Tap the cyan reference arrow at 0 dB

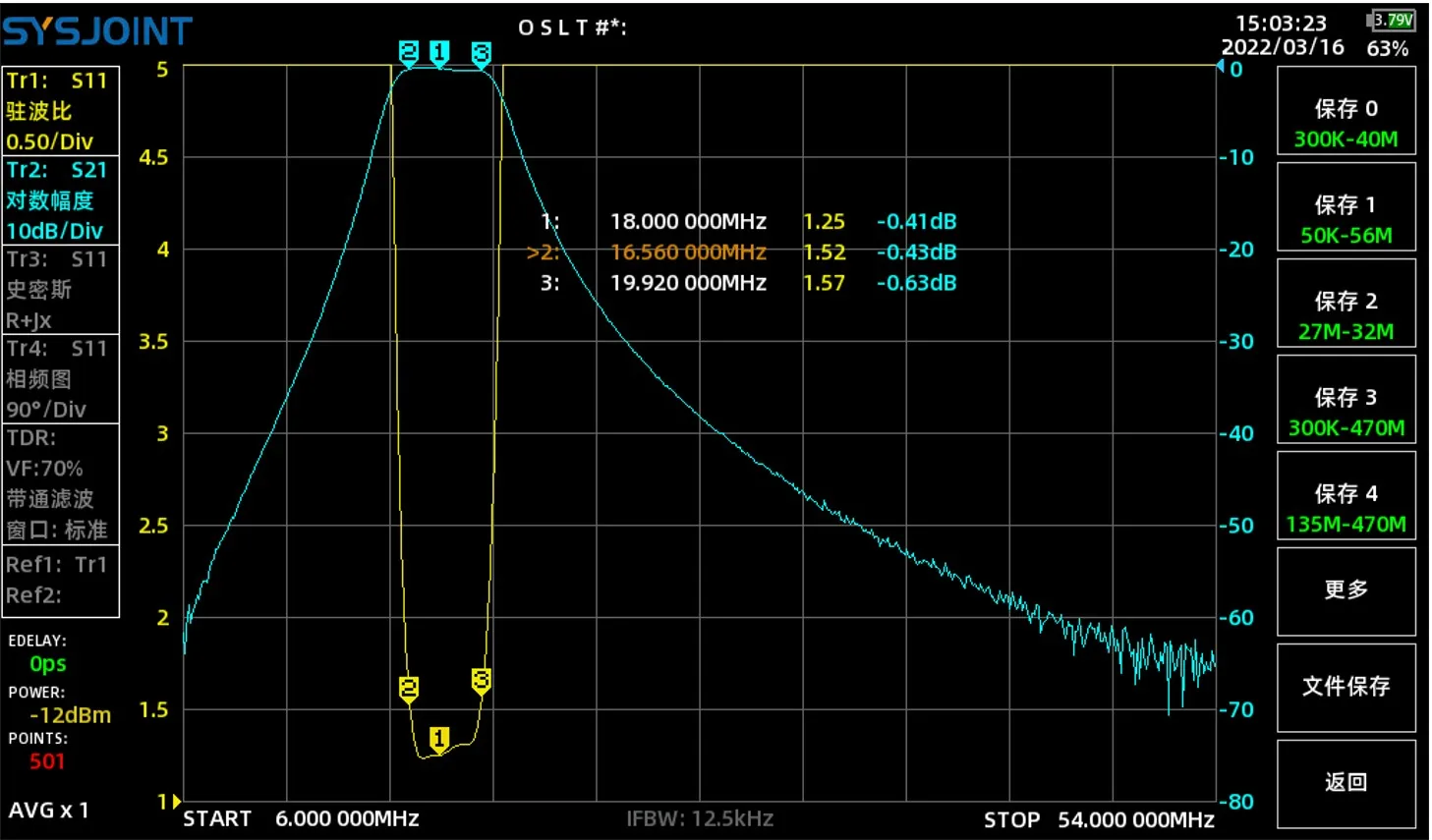[x=1221, y=67]
